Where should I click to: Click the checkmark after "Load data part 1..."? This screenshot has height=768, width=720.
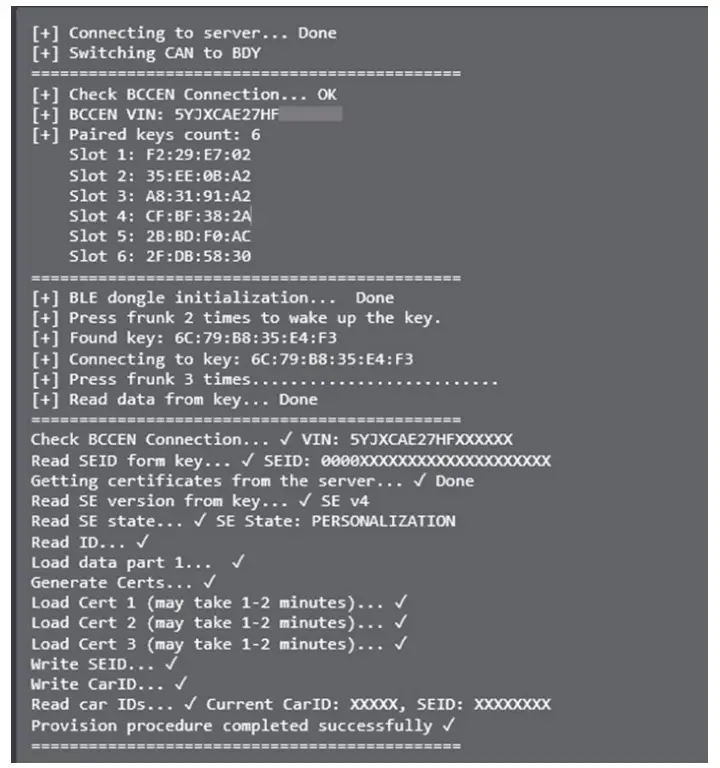(x=237, y=561)
